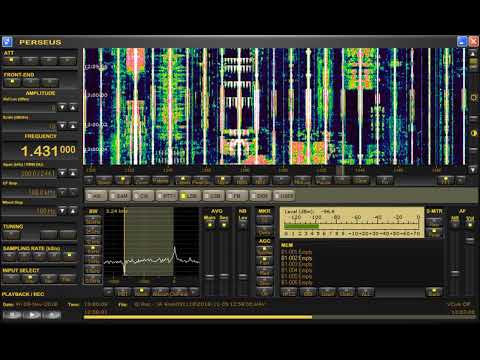
Task: Start playback with the play button
Action: pyautogui.click(x=32, y=314)
